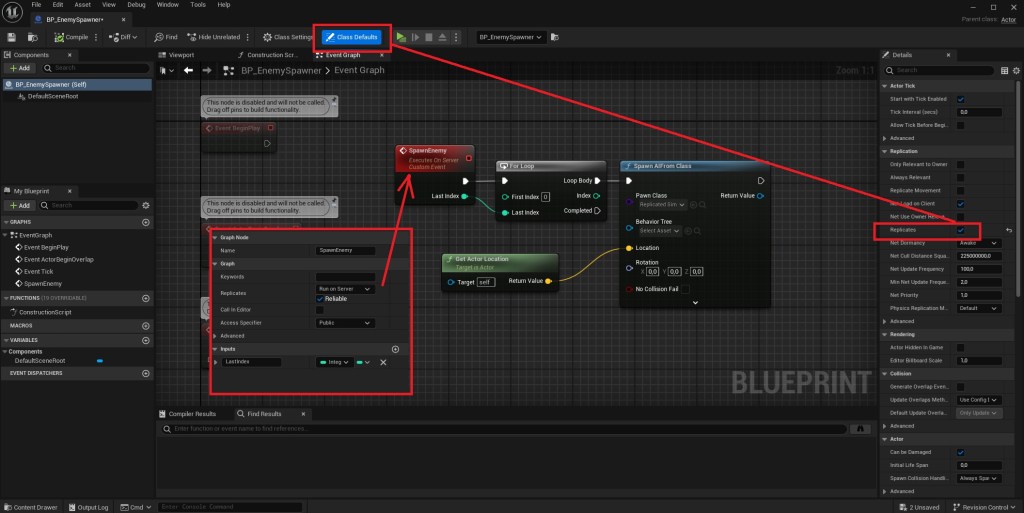Viewport: 1024px width, 513px height.
Task: Open My Blueprint settings gear
Action: point(144,205)
